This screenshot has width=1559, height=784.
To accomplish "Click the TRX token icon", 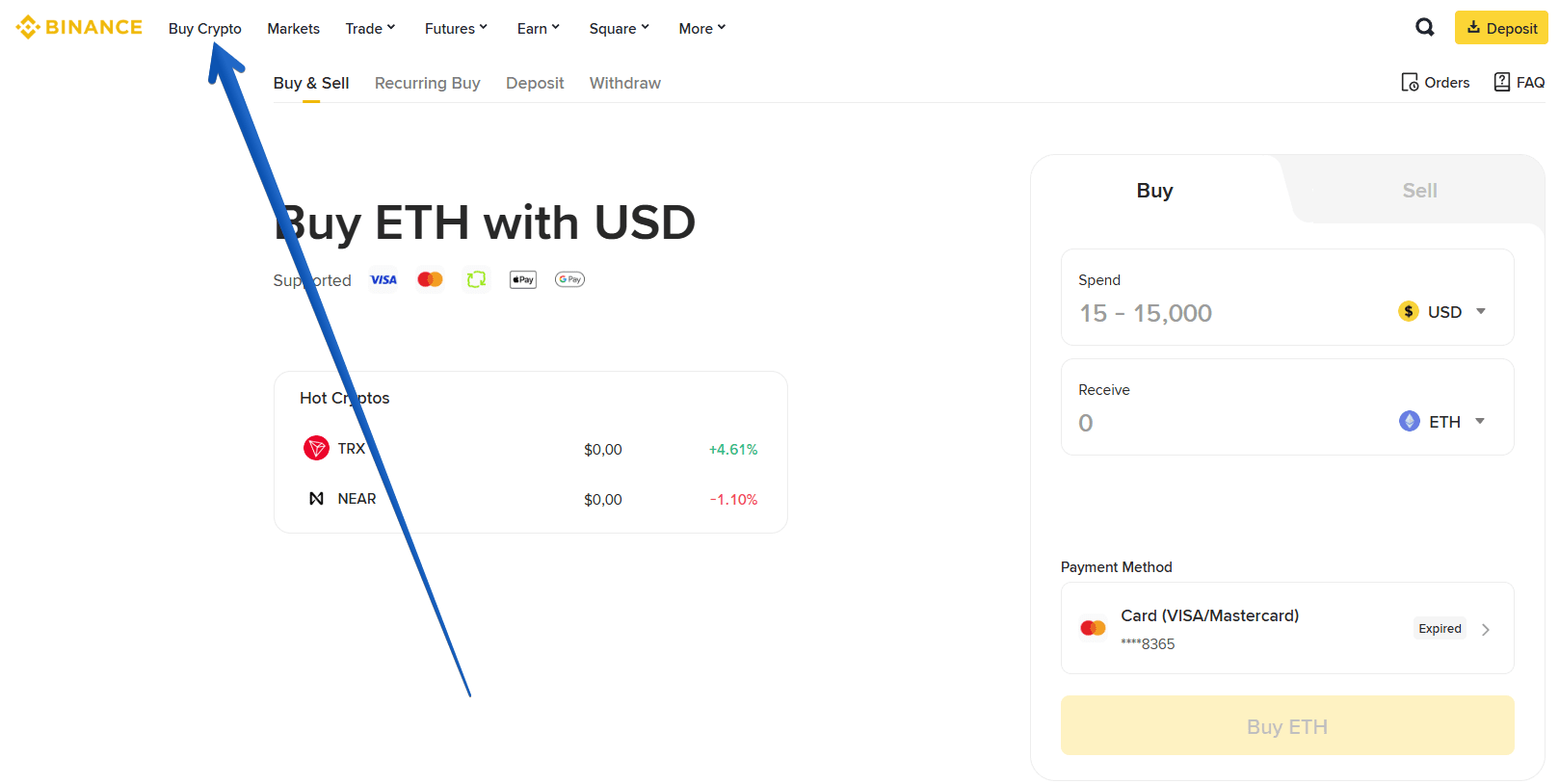I will 315,447.
